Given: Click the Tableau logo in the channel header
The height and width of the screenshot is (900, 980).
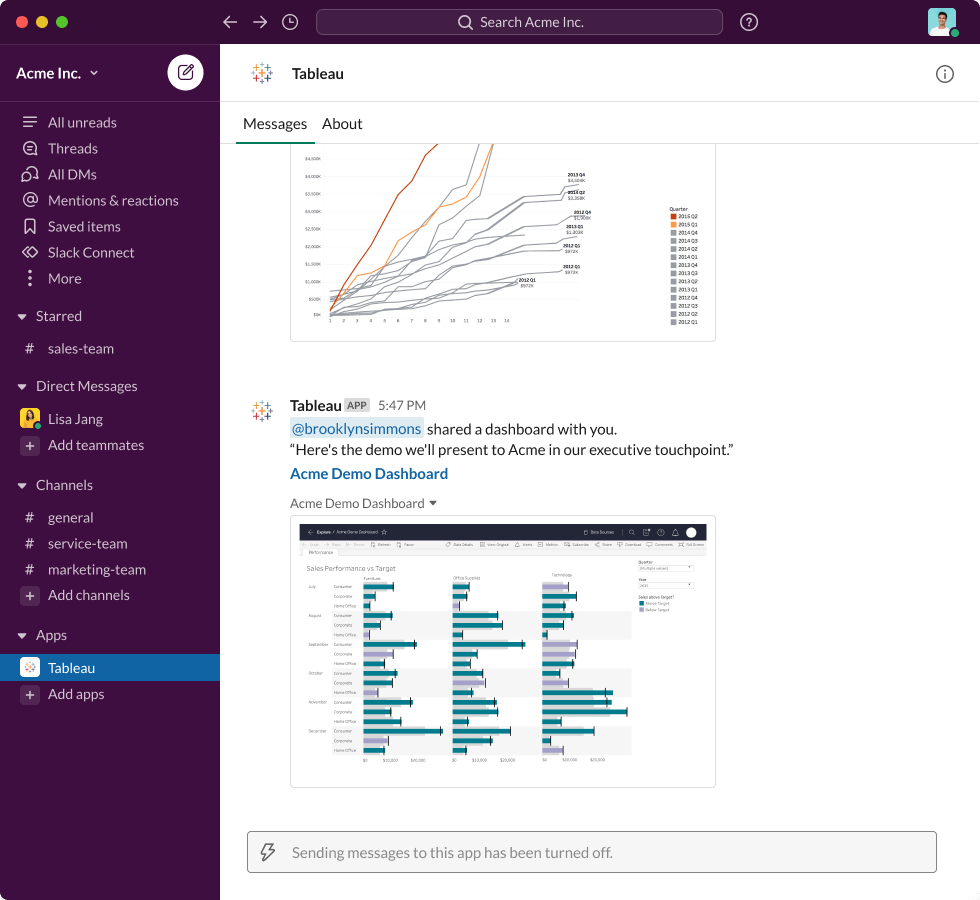Looking at the screenshot, I should (x=261, y=73).
